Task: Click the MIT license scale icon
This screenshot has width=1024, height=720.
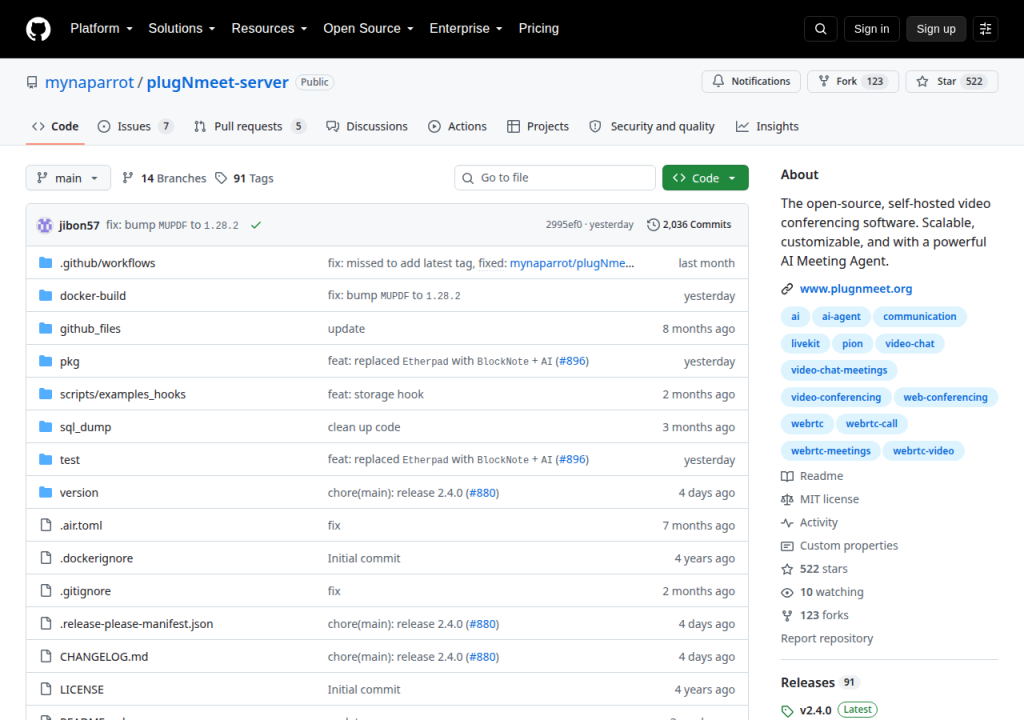Action: click(787, 499)
